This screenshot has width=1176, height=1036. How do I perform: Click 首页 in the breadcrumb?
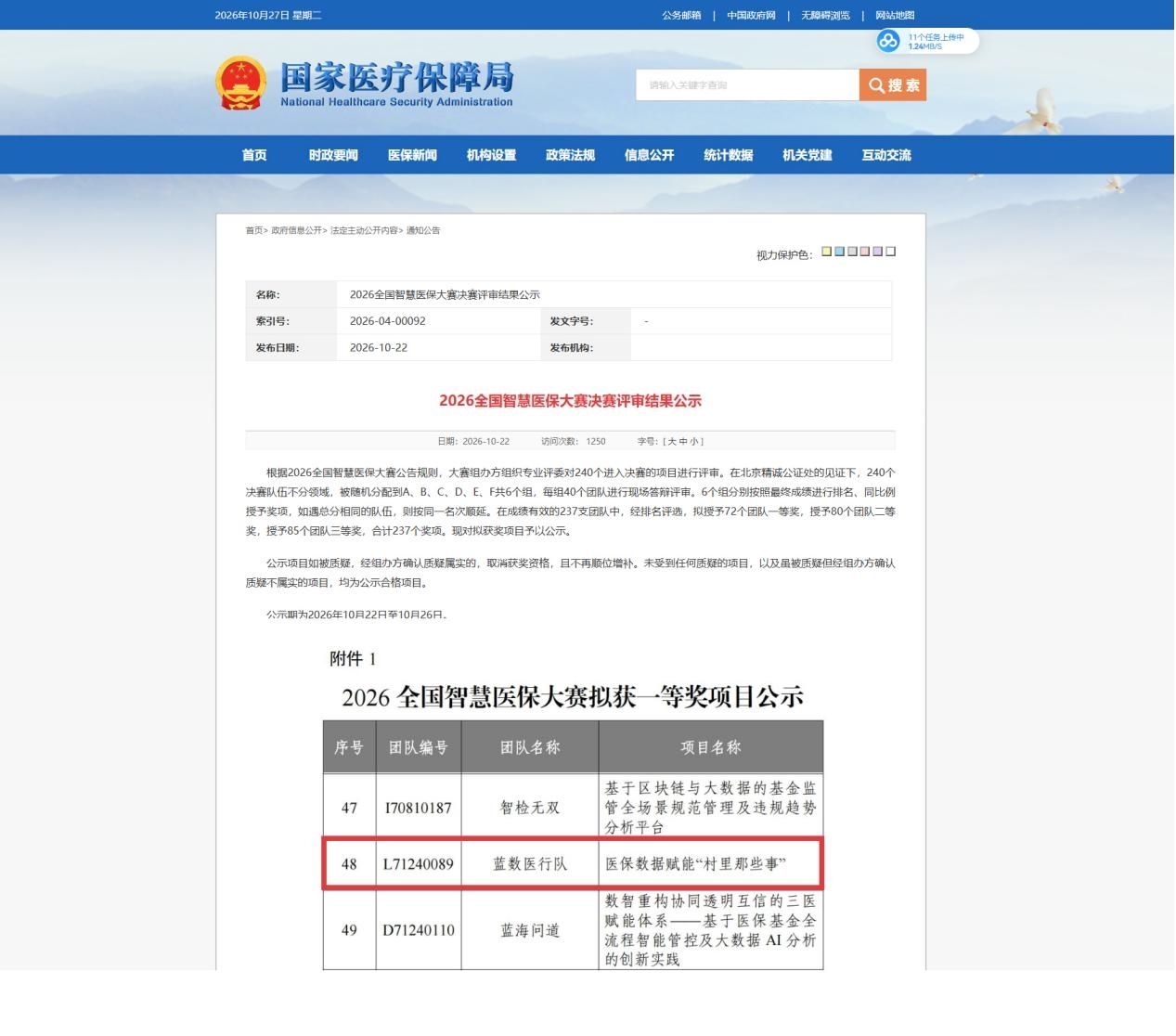pos(253,230)
